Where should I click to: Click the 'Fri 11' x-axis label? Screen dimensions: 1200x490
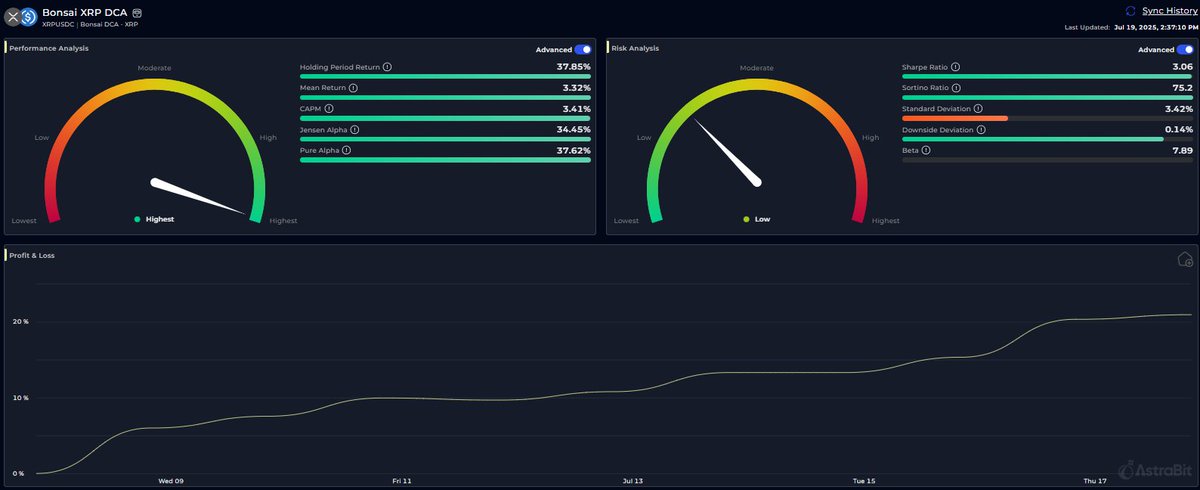pos(401,481)
